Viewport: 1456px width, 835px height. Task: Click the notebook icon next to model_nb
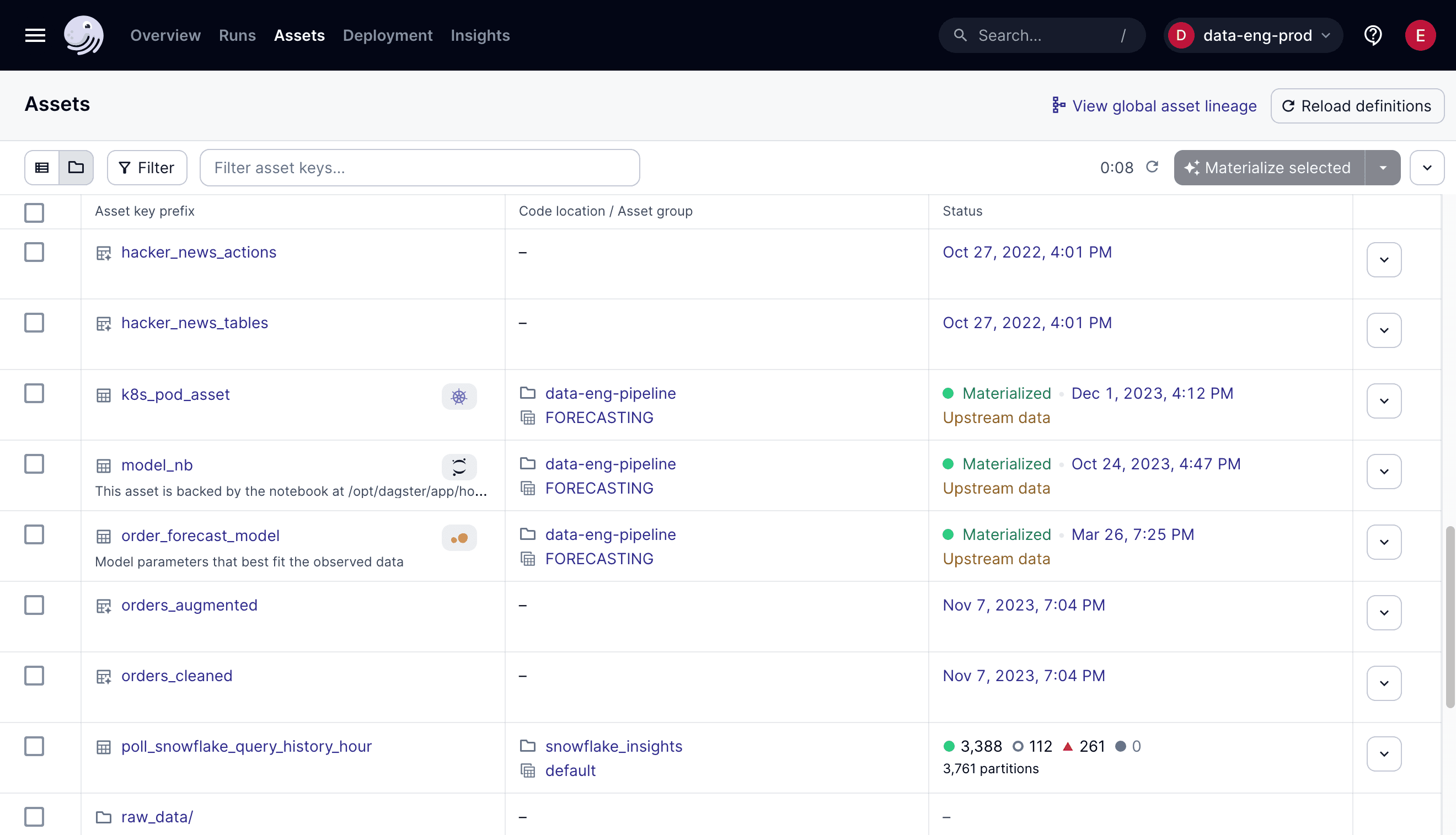tap(458, 467)
